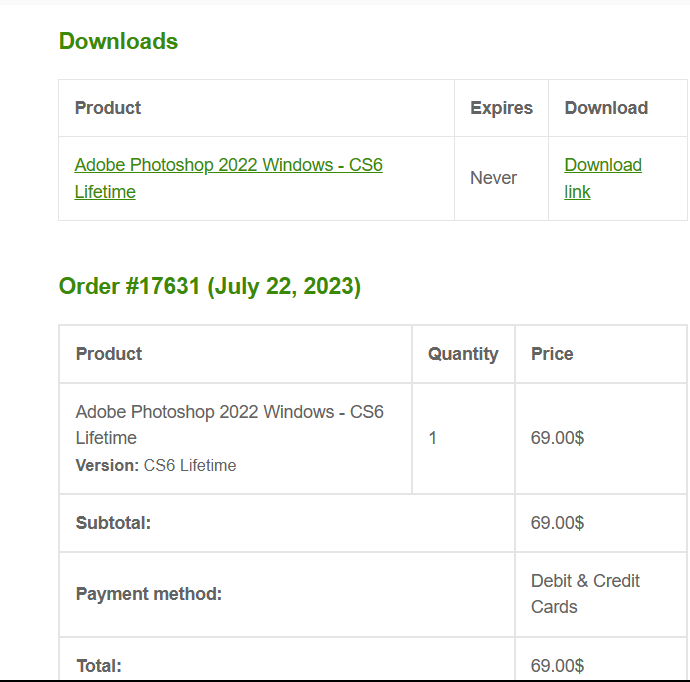Click the Download column header
Screen dimensions: 690x682
point(606,108)
